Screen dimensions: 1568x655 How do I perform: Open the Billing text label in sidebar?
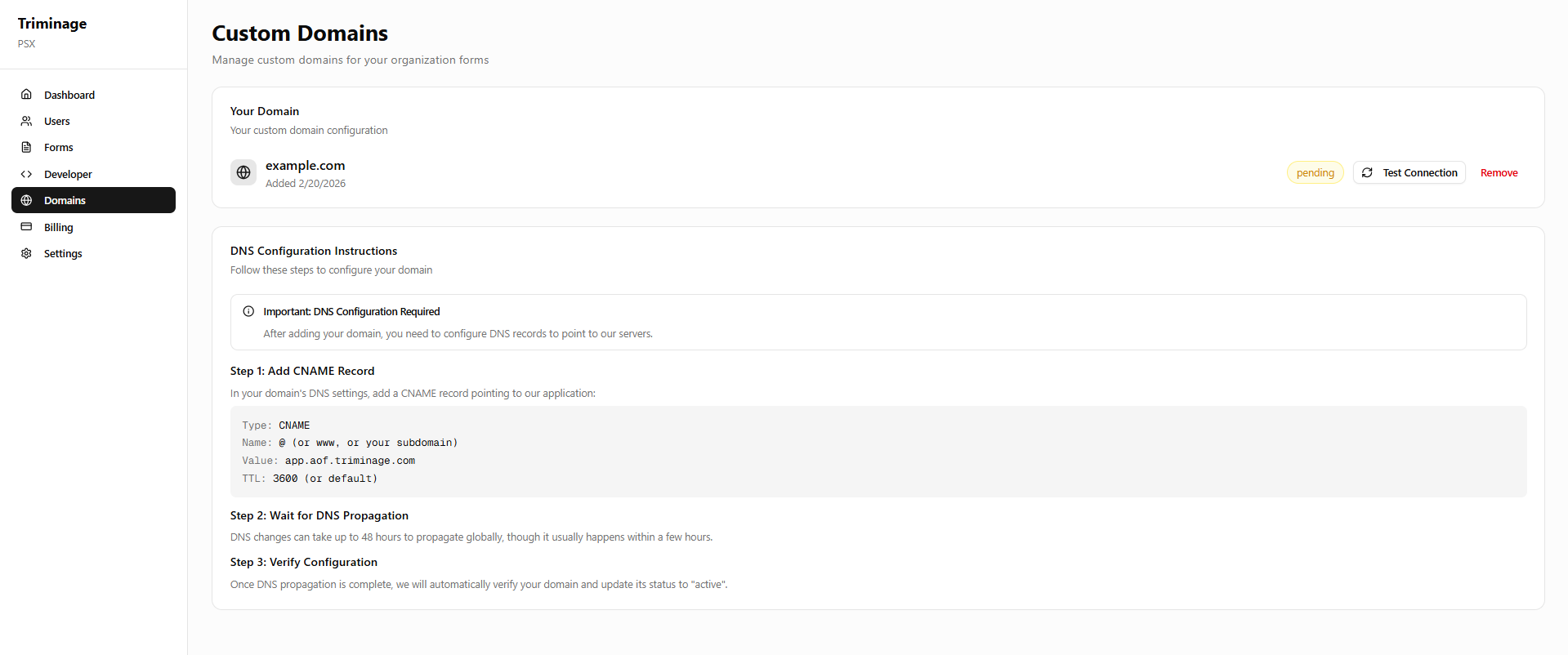point(58,227)
